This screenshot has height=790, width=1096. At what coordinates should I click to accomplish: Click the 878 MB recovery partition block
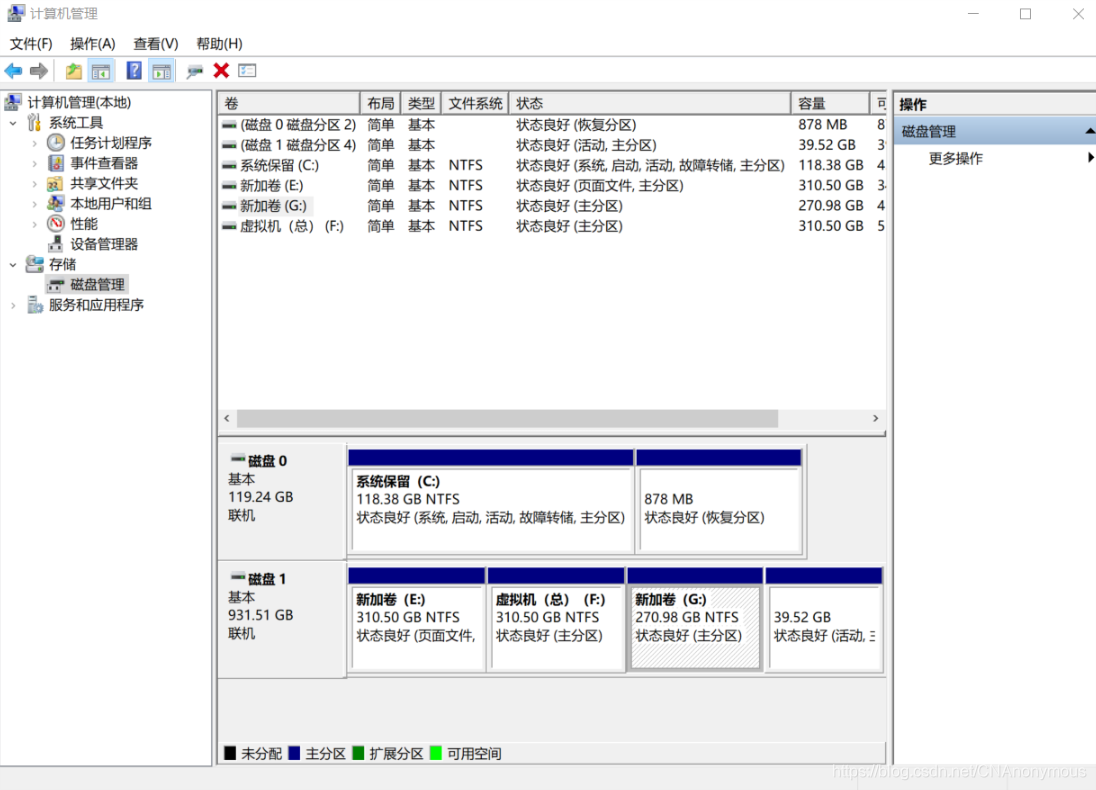coord(719,502)
